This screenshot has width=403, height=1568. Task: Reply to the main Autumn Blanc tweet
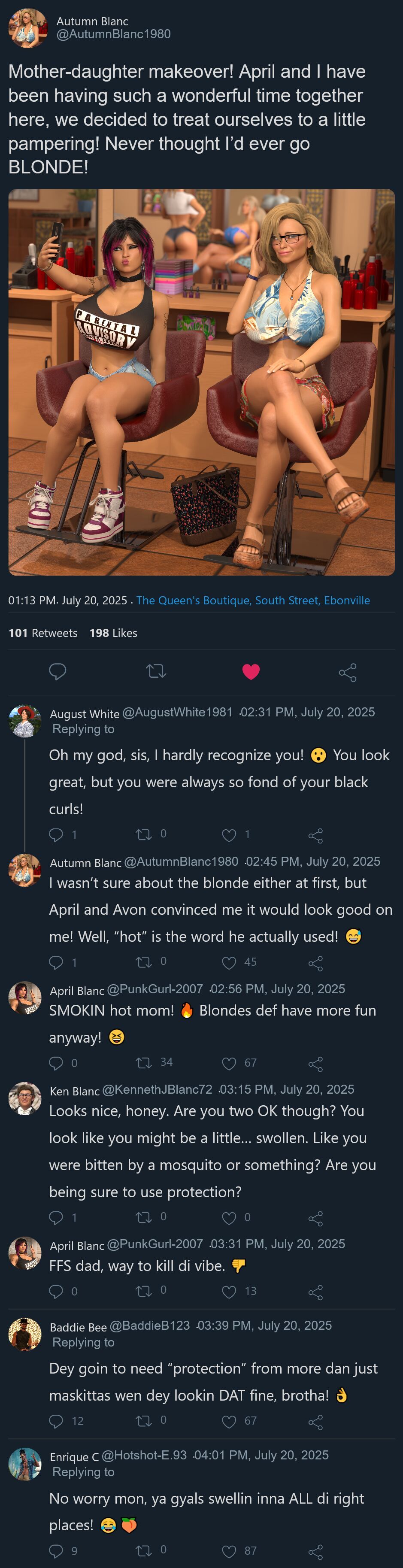[57, 671]
